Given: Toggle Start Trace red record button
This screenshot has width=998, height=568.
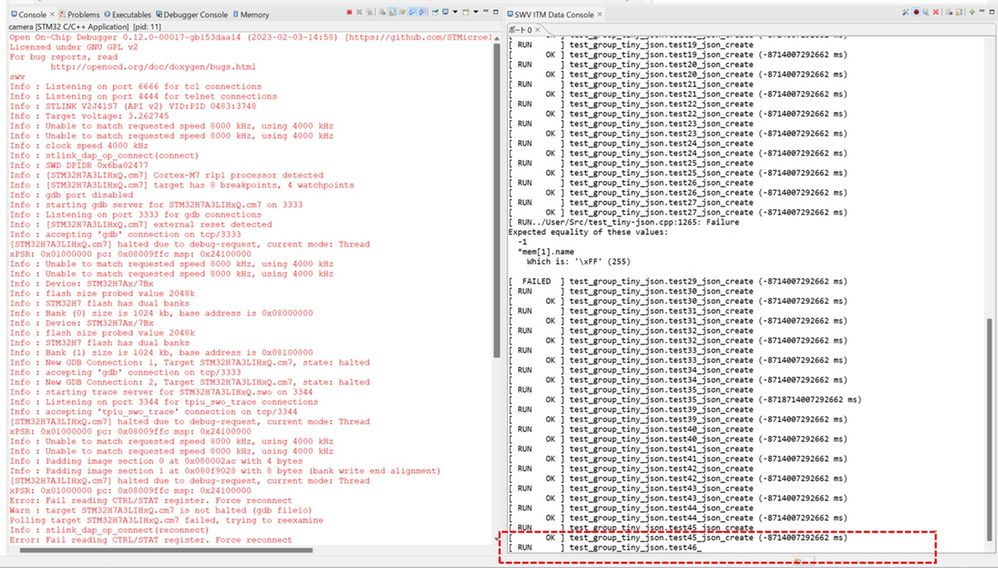Looking at the screenshot, I should (x=917, y=13).
